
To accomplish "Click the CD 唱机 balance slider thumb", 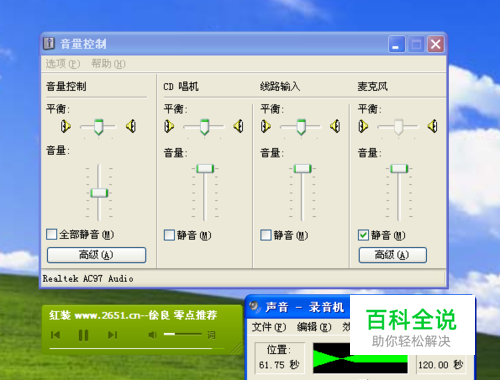I will click(204, 127).
